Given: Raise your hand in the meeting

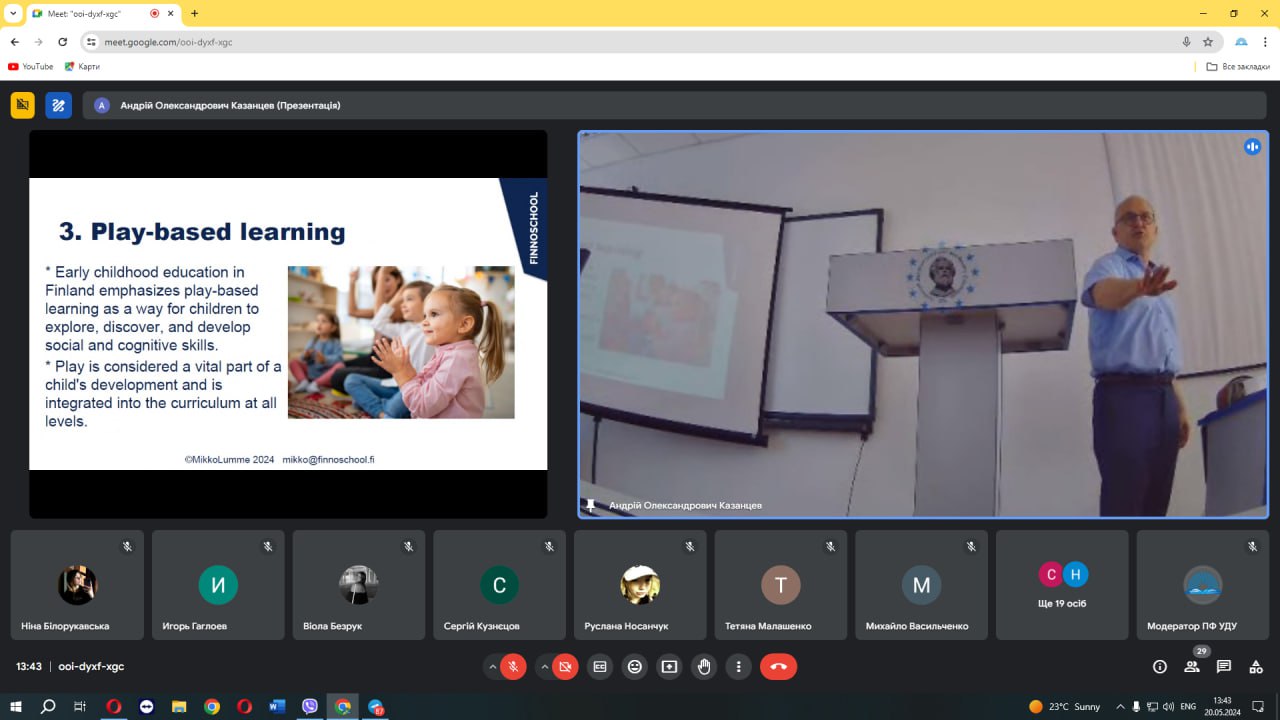Looking at the screenshot, I should coord(704,667).
